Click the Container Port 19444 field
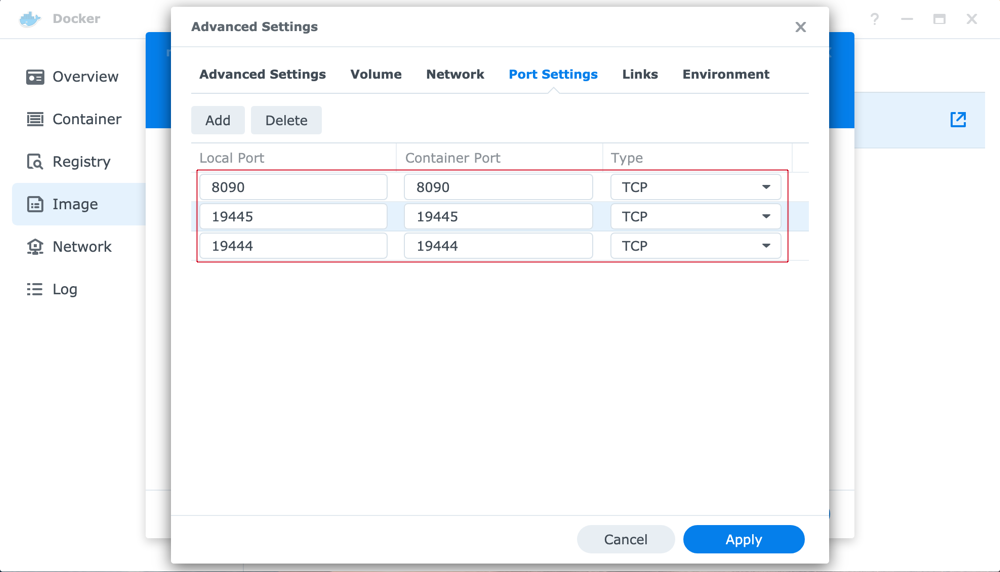 coord(498,246)
